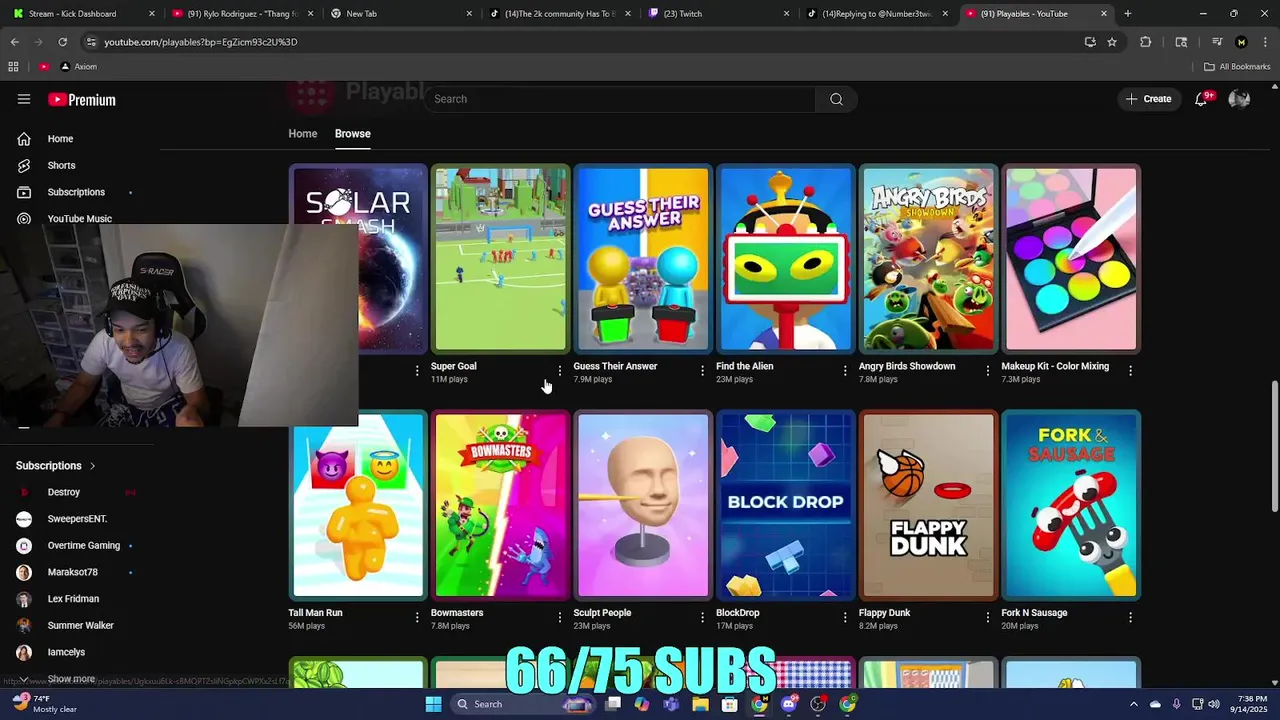Open the YouTube hamburger guide menu
Screen dimensions: 1280x720
coord(24,99)
